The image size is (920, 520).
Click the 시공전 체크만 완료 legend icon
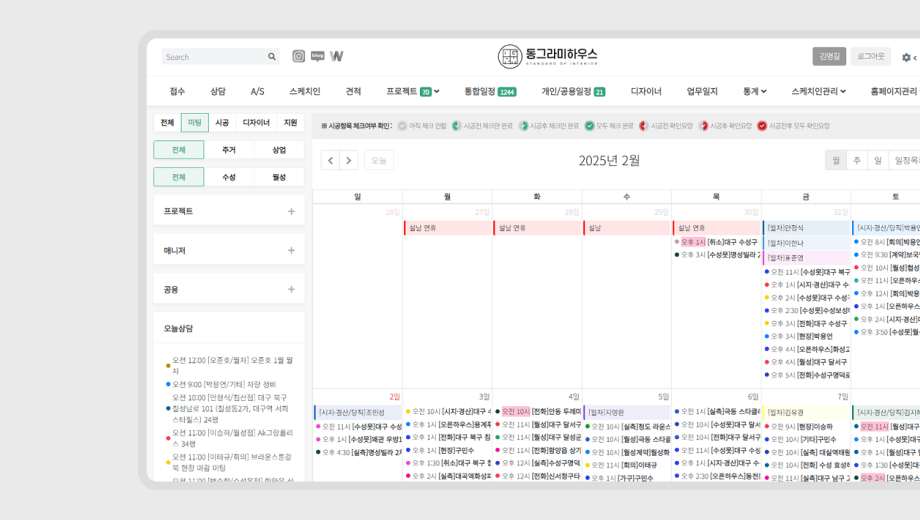click(x=456, y=126)
